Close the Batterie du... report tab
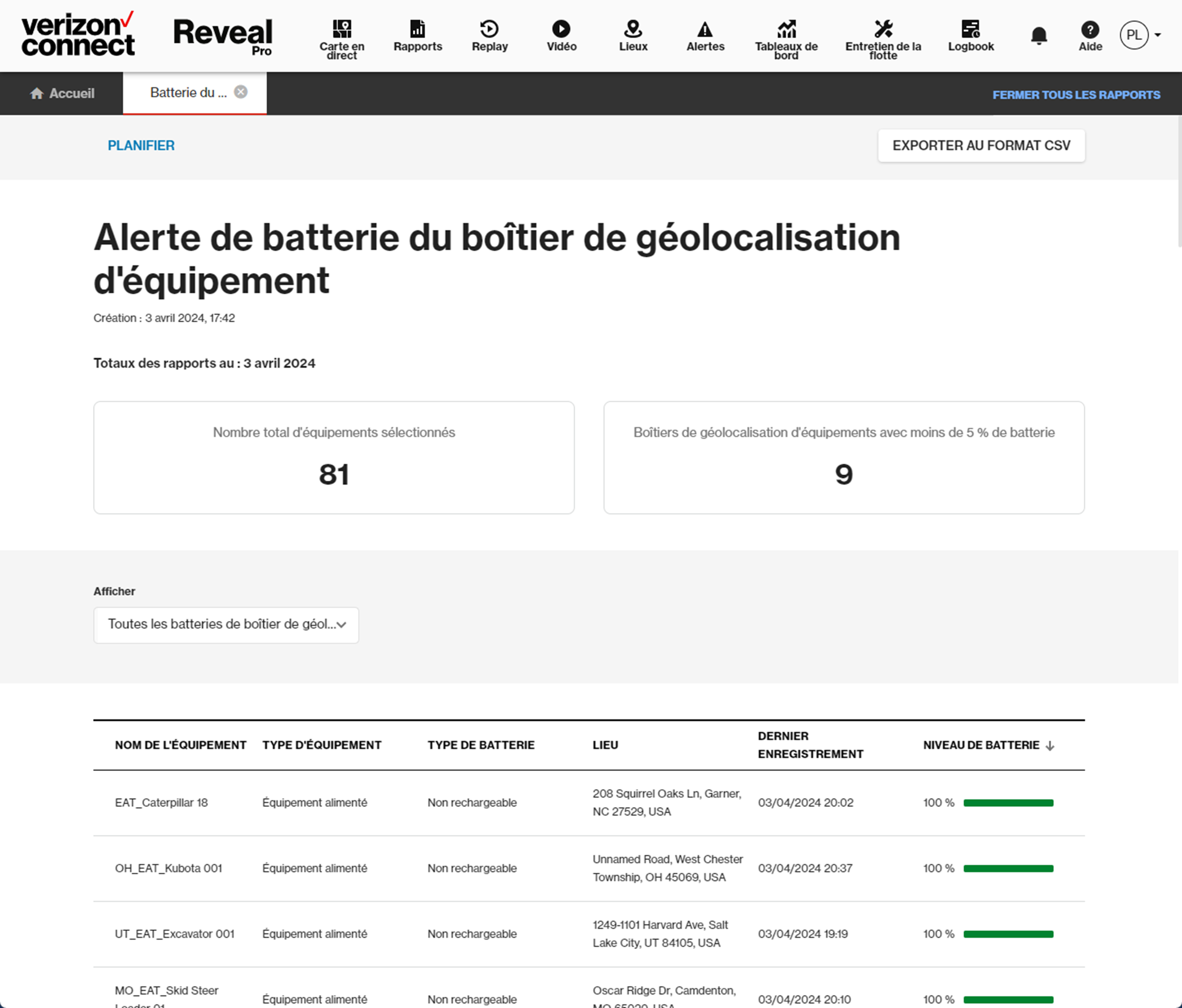The image size is (1182, 1008). 241,92
